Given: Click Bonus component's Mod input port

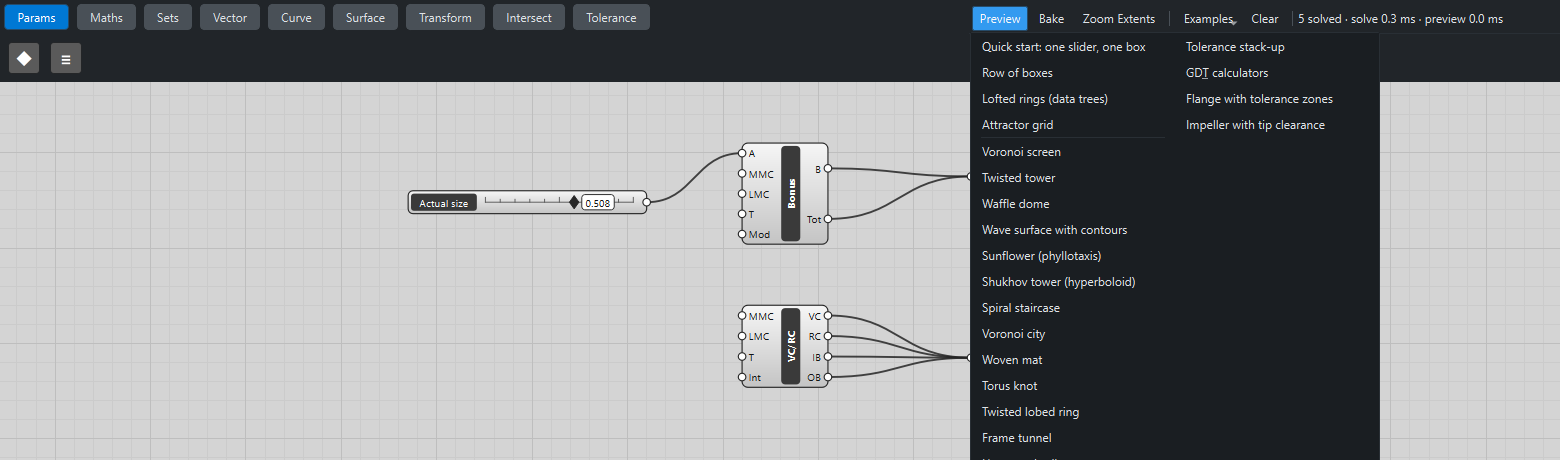Looking at the screenshot, I should [x=742, y=234].
